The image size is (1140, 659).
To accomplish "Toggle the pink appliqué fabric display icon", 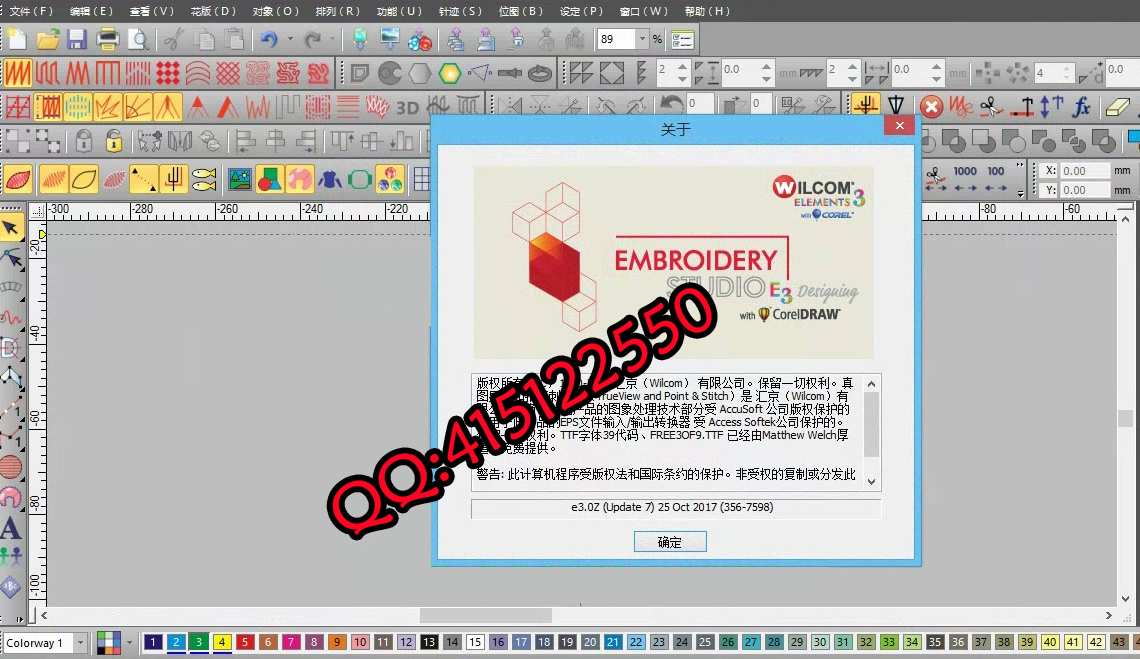I will tap(299, 179).
